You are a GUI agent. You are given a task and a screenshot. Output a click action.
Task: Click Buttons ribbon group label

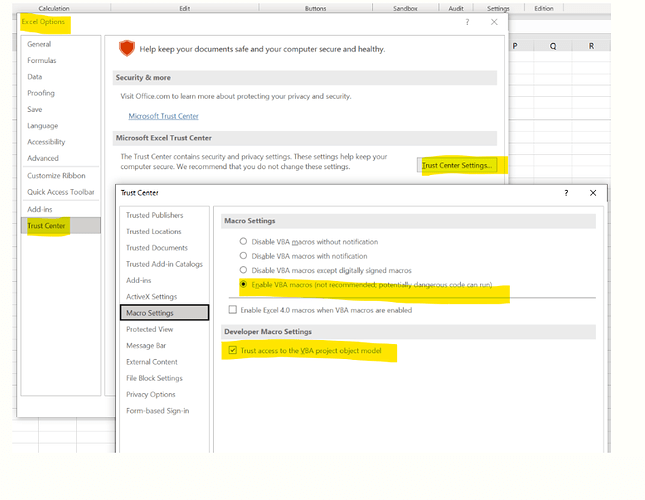316,8
